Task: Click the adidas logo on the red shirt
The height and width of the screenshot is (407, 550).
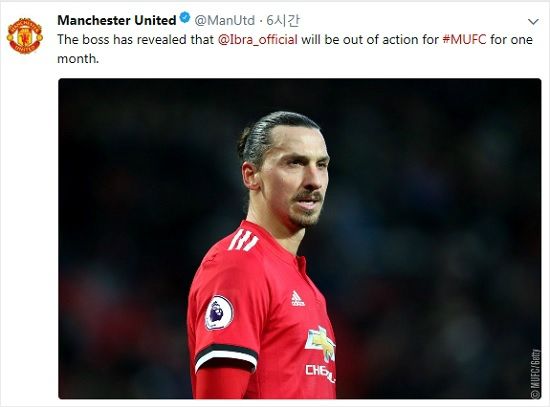Action: pos(298,299)
